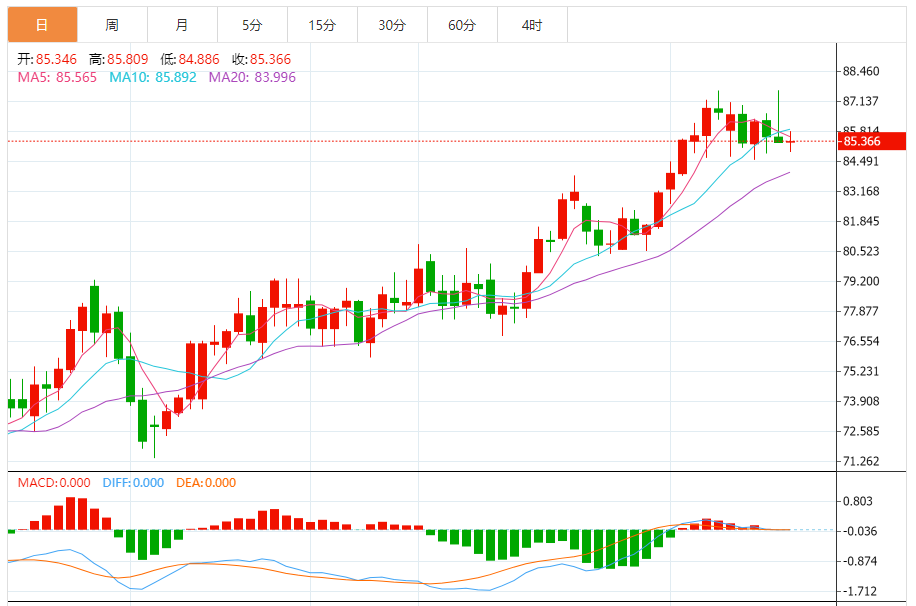Click the -0.874 MACD axis label
This screenshot has width=916, height=606.
click(x=860, y=561)
